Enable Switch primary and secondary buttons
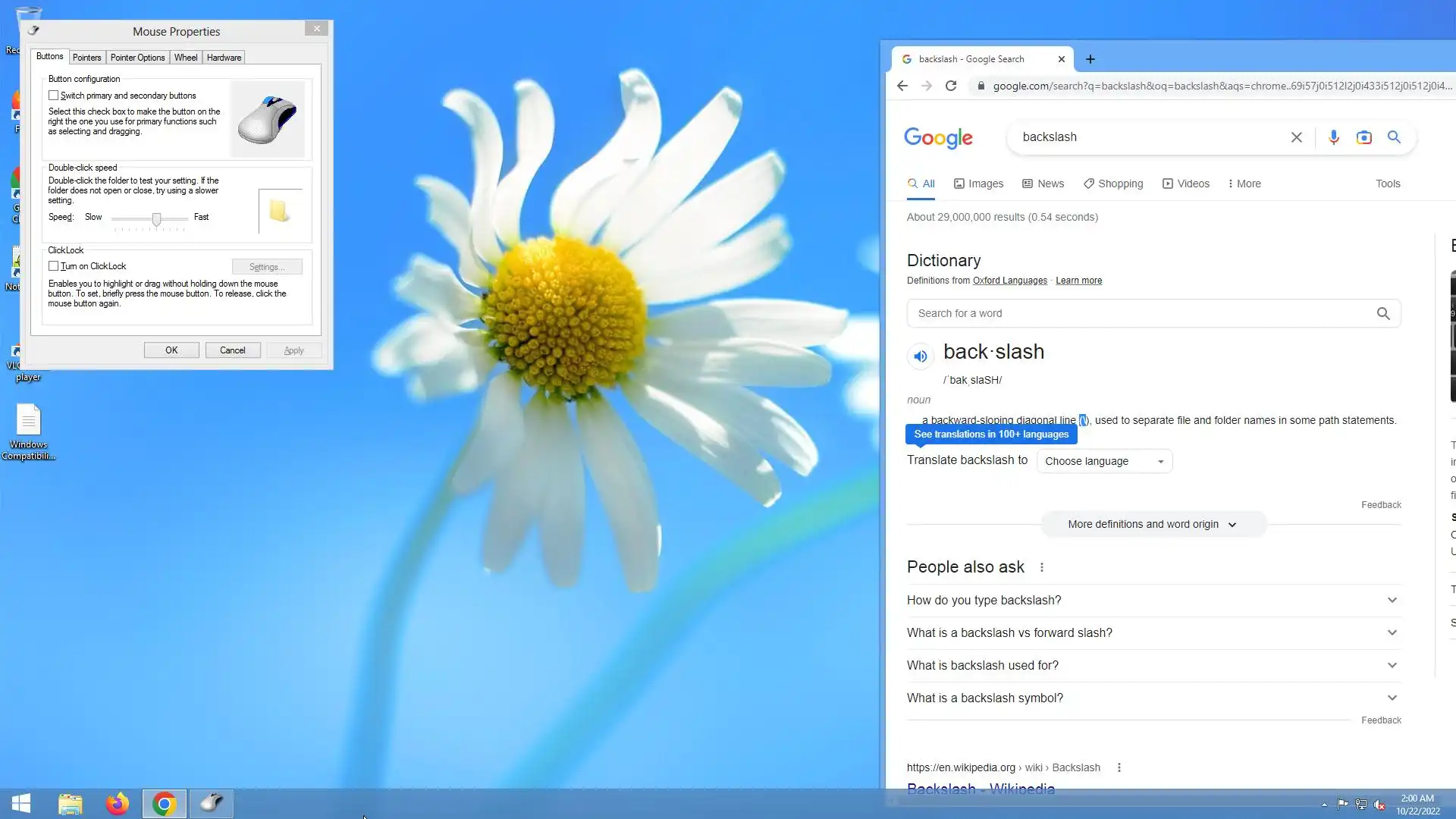Viewport: 1456px width, 819px height. (x=54, y=96)
